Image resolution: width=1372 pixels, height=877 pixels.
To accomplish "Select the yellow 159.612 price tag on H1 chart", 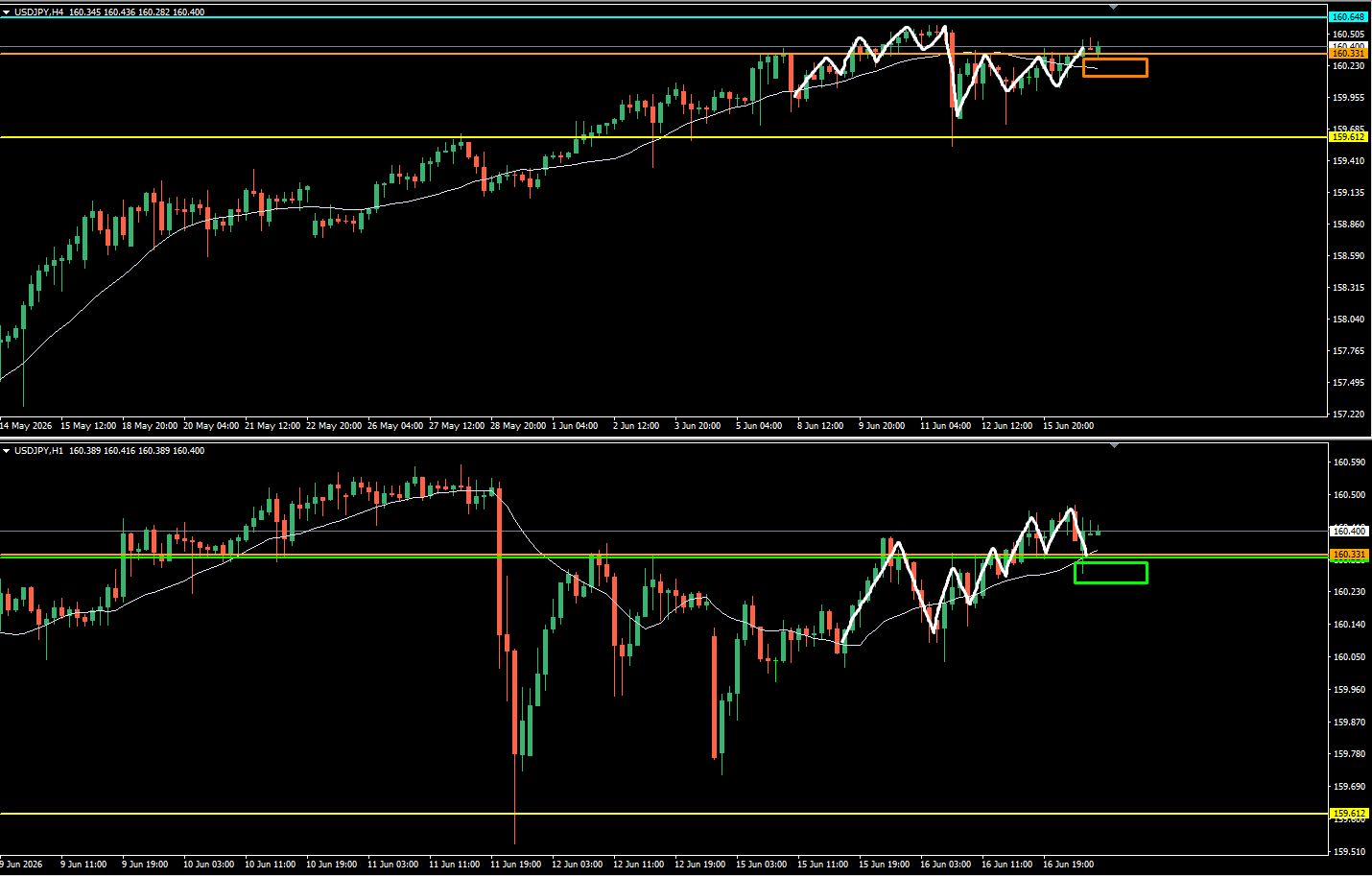I will pos(1348,814).
